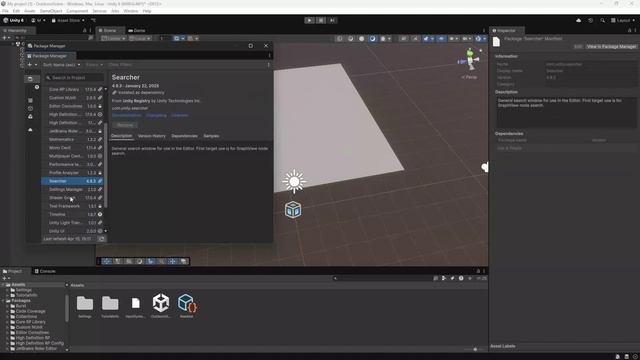Open the account dropdown next to Unity 6
Image resolution: width=640 pixels, height=360 pixels.
(x=38, y=20)
